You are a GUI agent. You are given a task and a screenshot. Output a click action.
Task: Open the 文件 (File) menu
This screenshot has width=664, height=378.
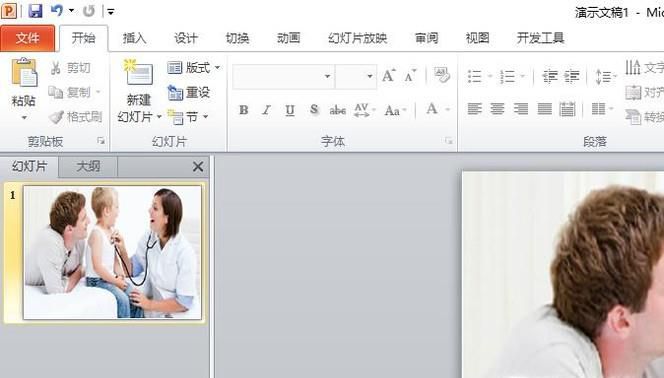pos(28,38)
